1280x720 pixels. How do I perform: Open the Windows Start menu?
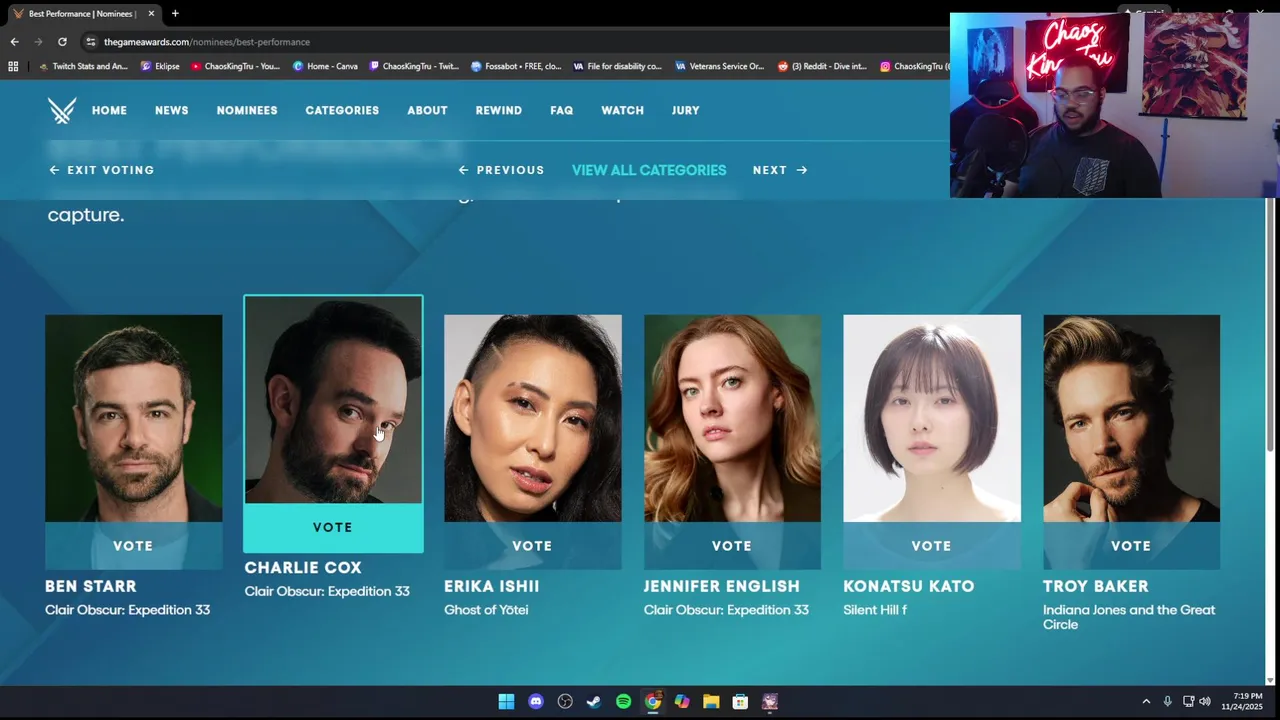click(506, 701)
